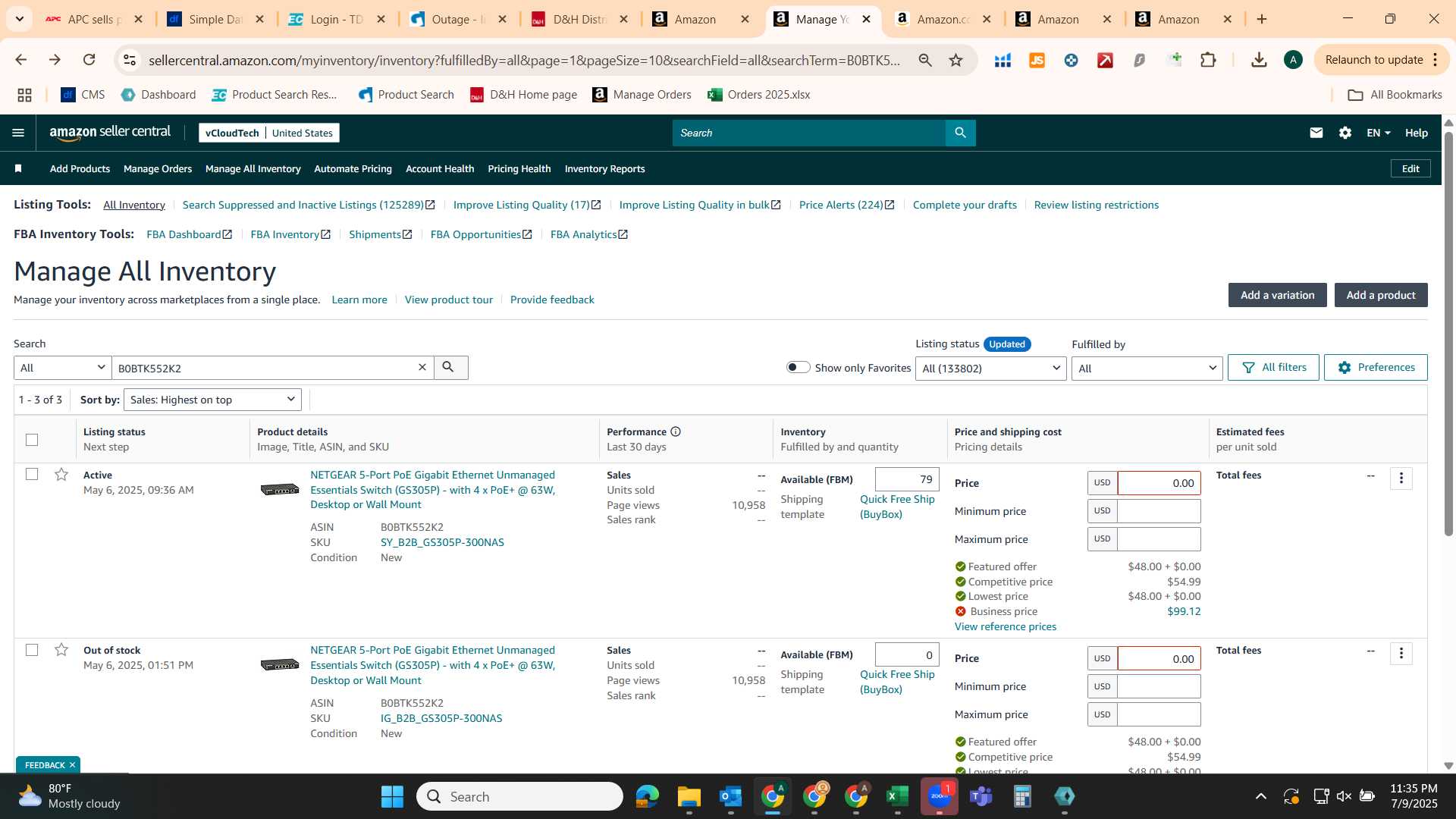Click the inventory search magnifier button

[450, 368]
